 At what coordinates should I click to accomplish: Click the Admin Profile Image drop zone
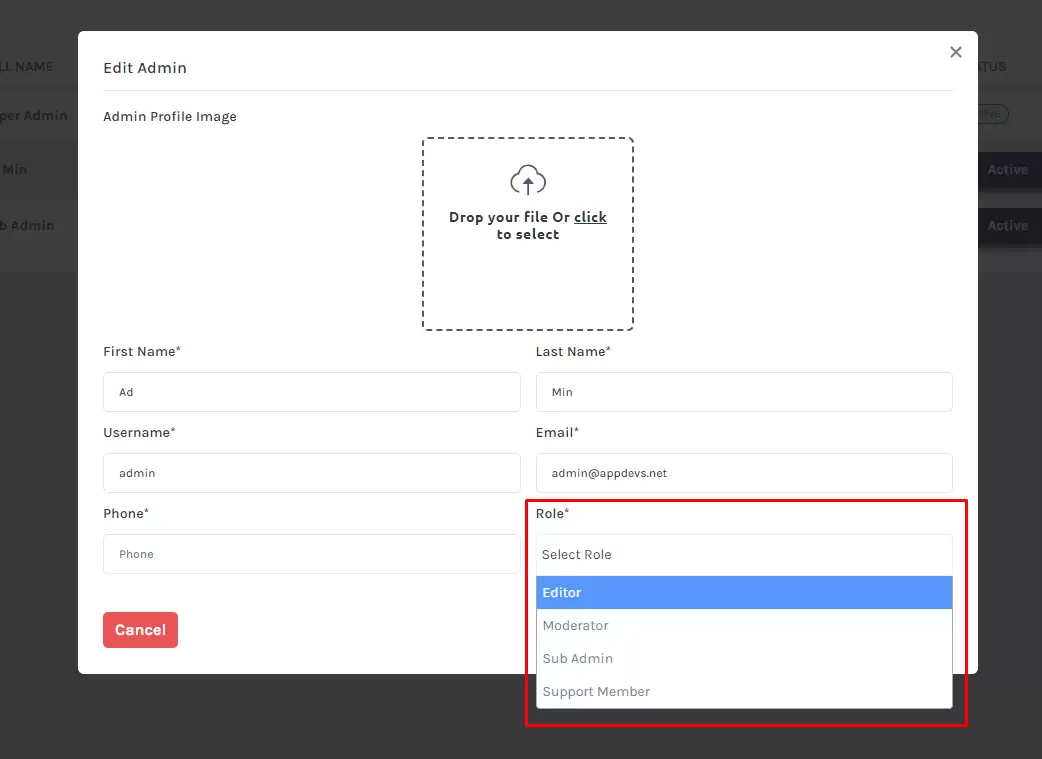point(528,234)
